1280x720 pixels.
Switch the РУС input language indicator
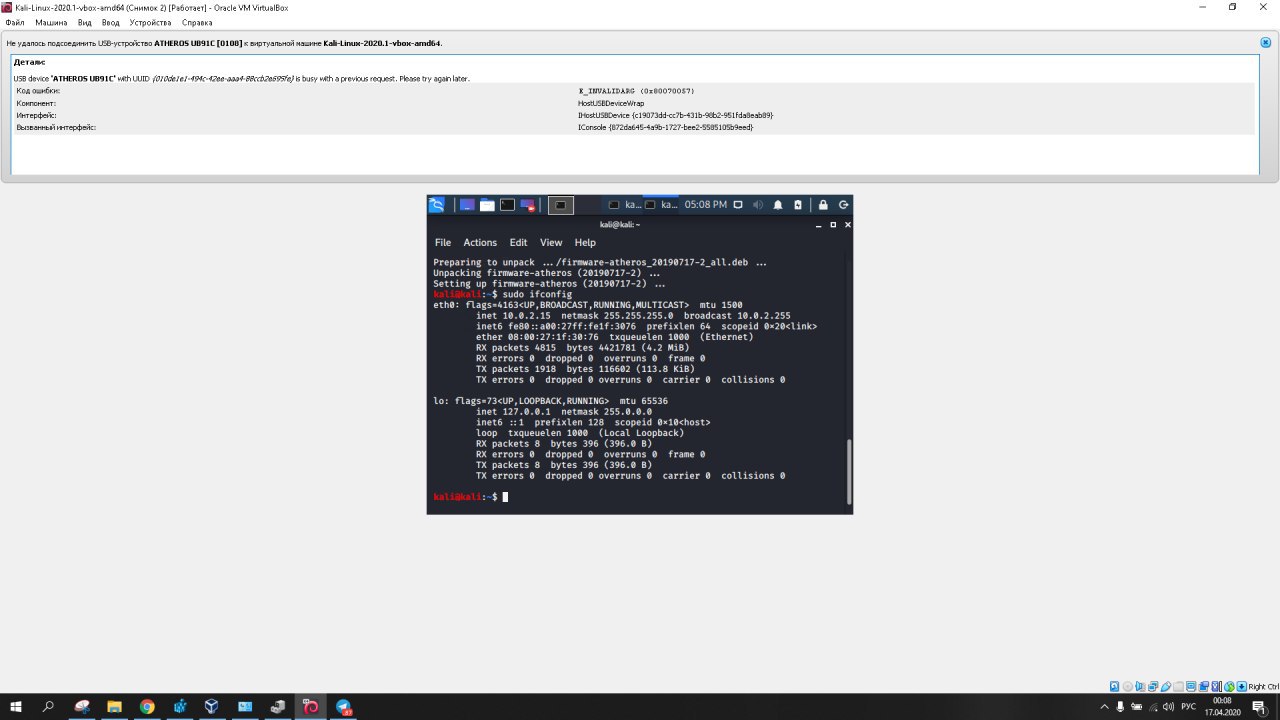(1189, 706)
